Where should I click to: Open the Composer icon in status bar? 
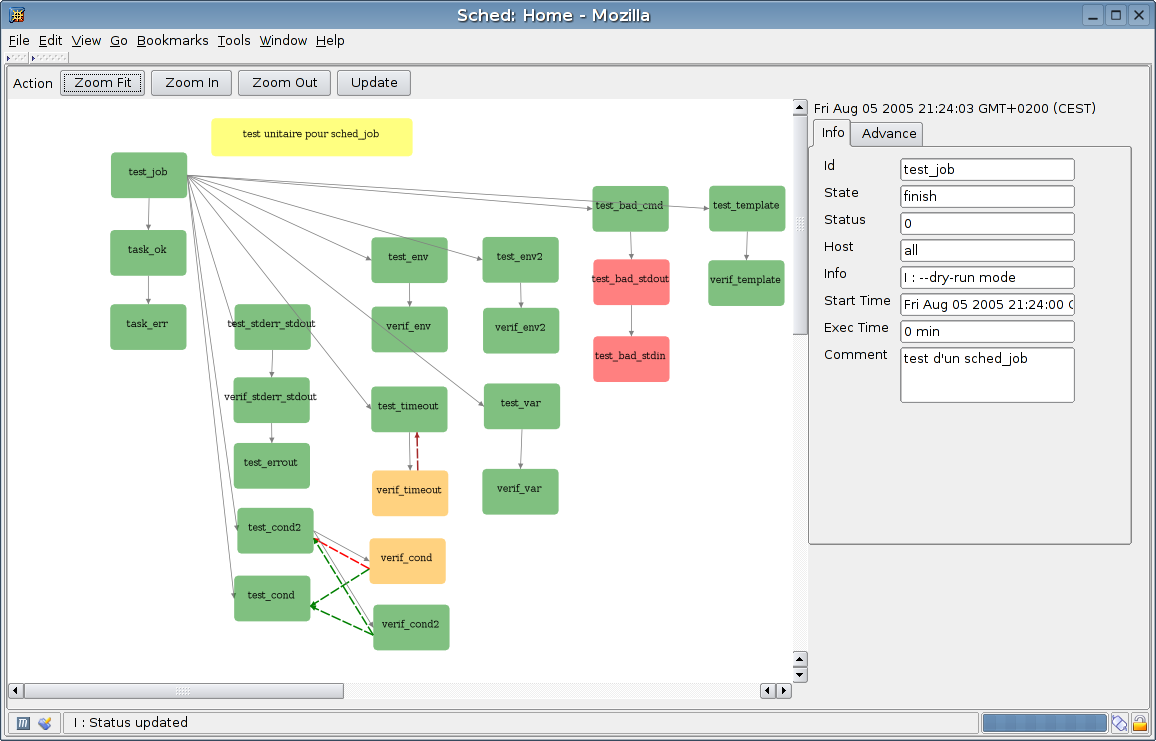(x=45, y=723)
